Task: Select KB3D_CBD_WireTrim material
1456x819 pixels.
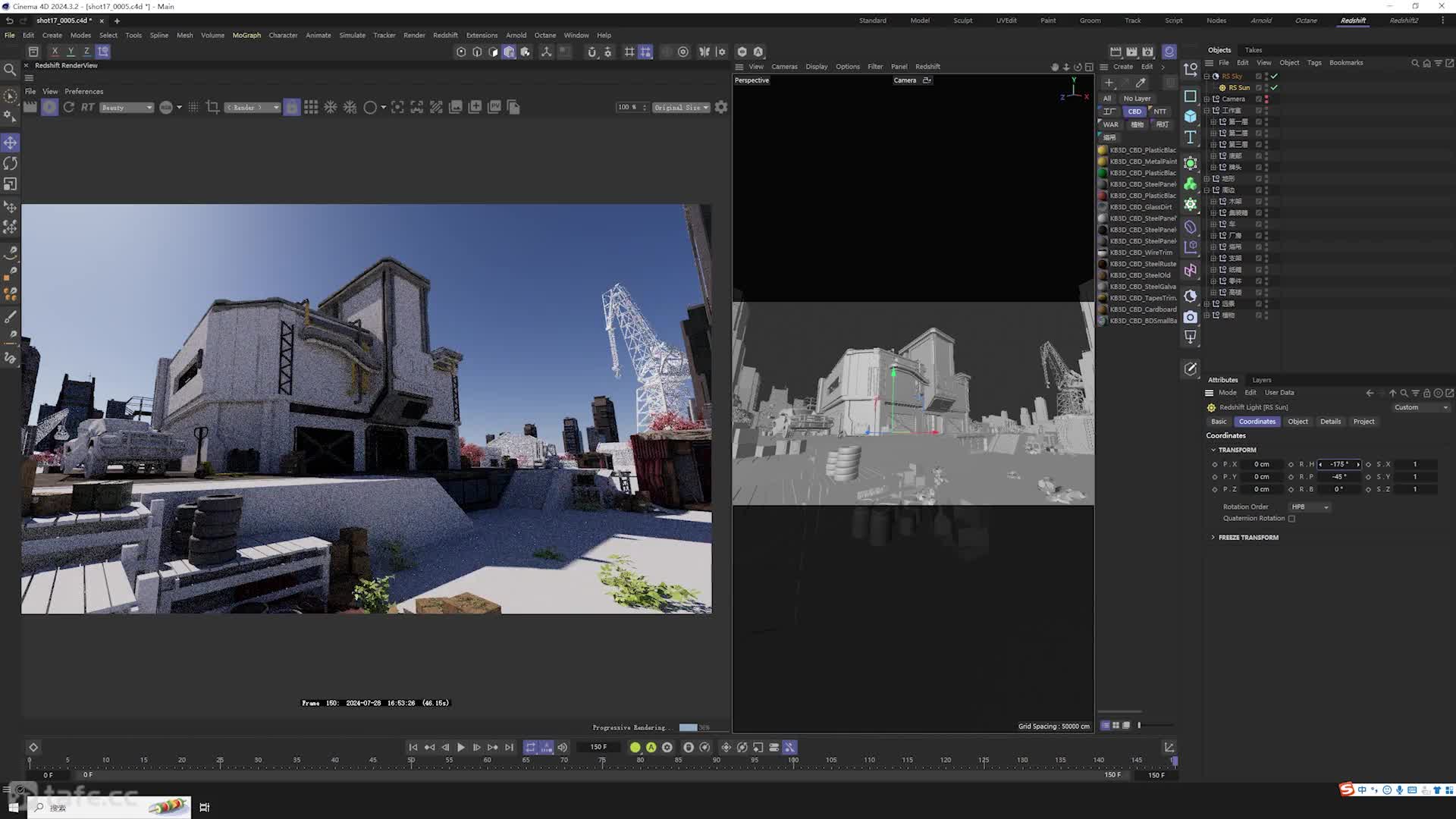Action: (x=1137, y=253)
